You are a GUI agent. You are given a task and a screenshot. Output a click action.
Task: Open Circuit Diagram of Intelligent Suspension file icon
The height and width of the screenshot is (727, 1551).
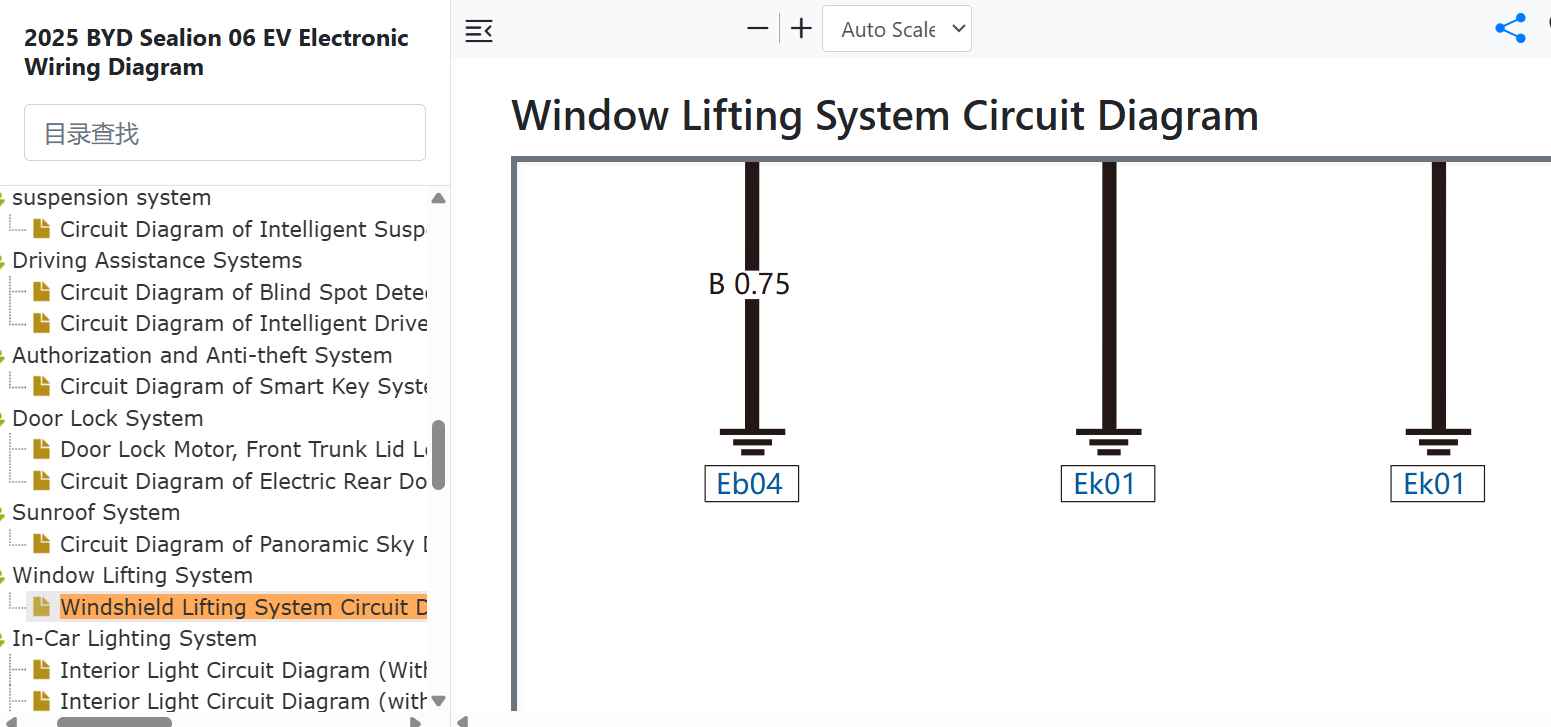click(41, 229)
